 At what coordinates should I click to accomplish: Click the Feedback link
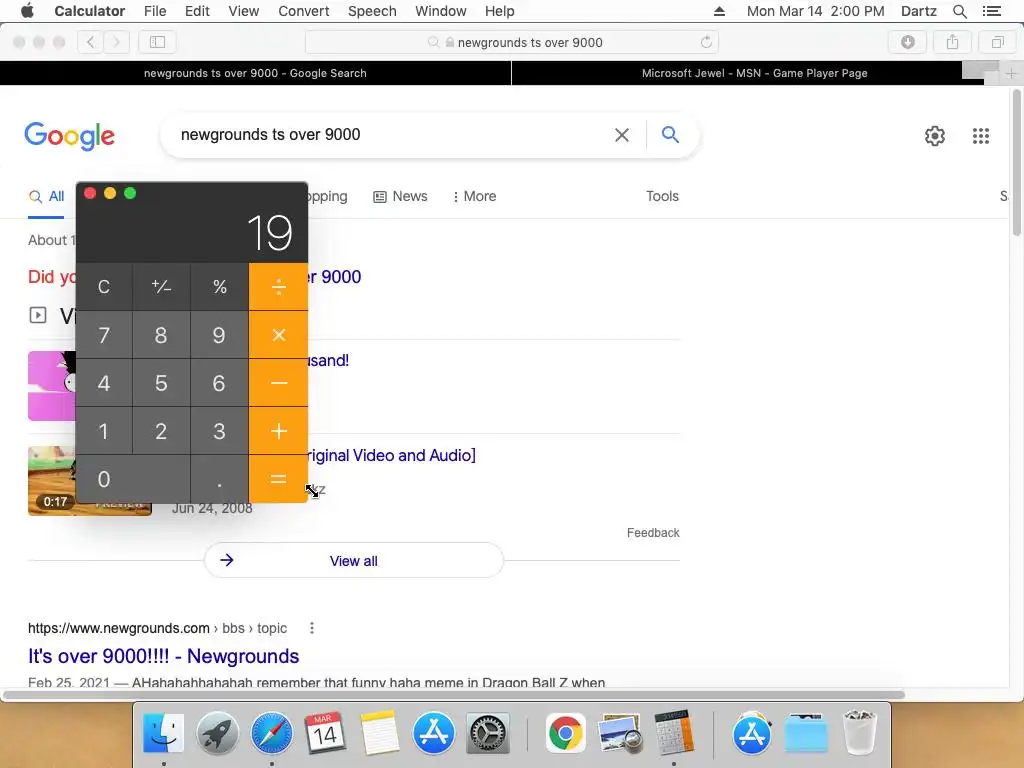click(653, 533)
